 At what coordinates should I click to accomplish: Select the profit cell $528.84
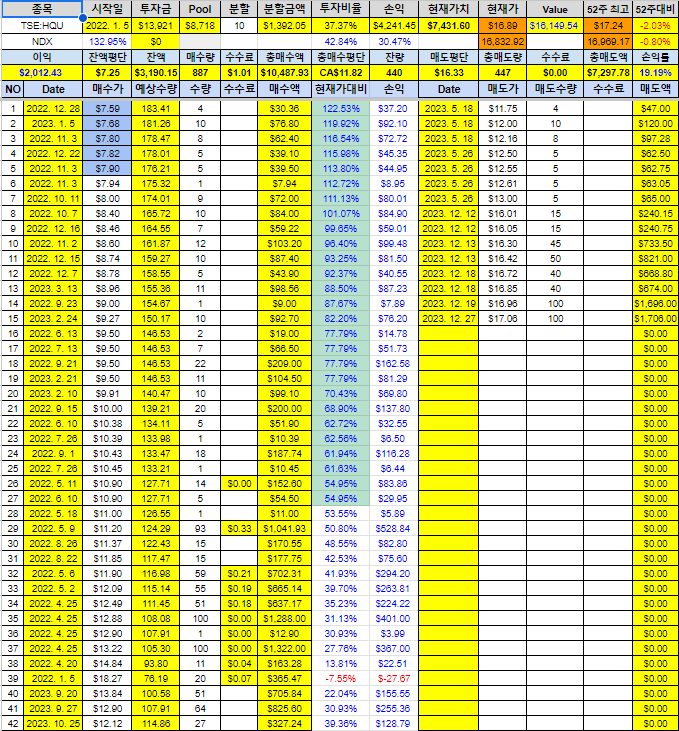[394, 529]
